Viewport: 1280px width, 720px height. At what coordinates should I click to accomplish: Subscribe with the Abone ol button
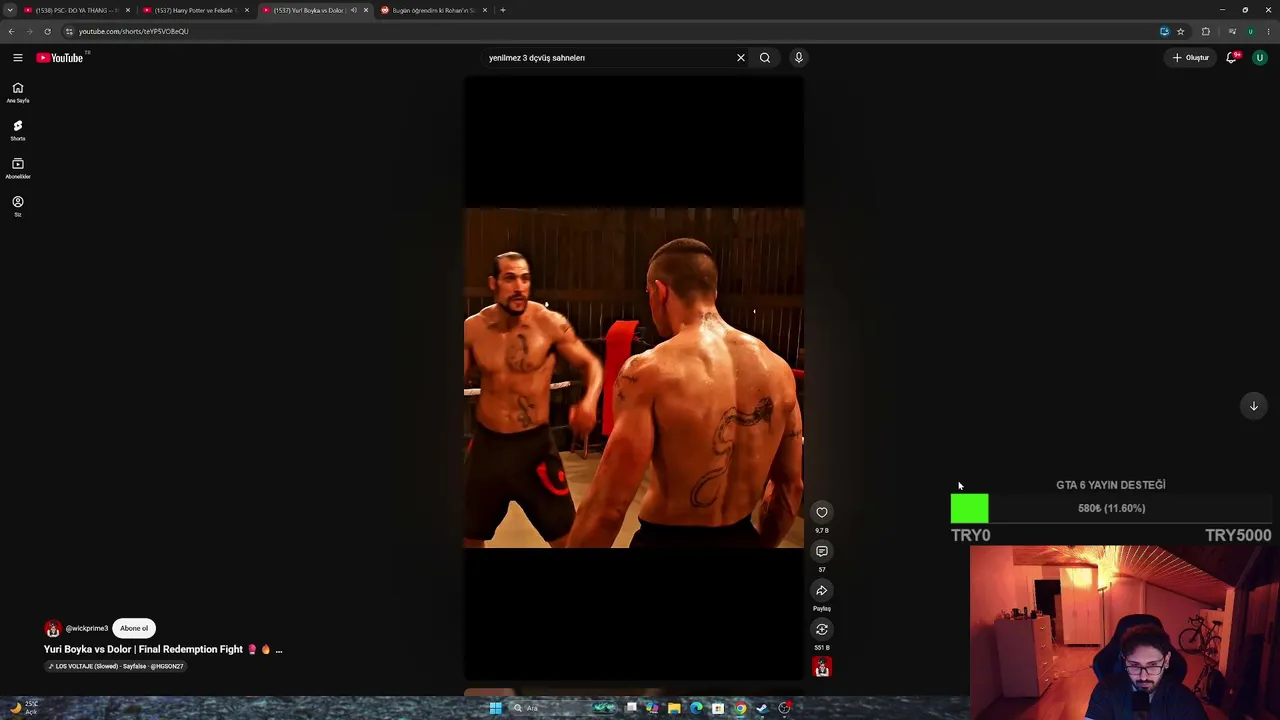tap(134, 628)
